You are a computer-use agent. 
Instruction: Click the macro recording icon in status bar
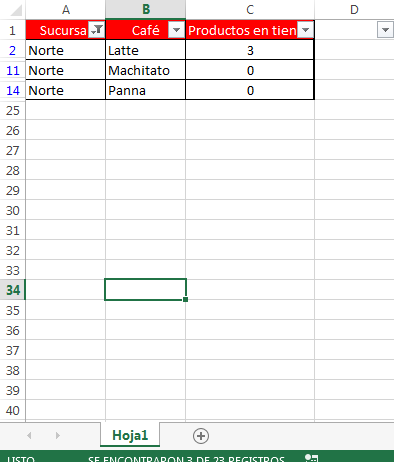(x=311, y=458)
